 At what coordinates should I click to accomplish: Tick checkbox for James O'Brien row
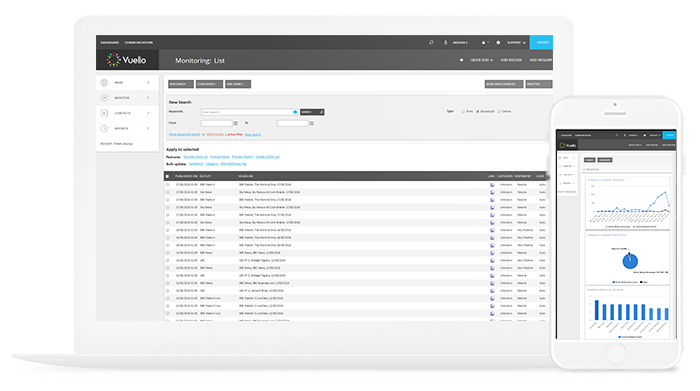click(167, 291)
